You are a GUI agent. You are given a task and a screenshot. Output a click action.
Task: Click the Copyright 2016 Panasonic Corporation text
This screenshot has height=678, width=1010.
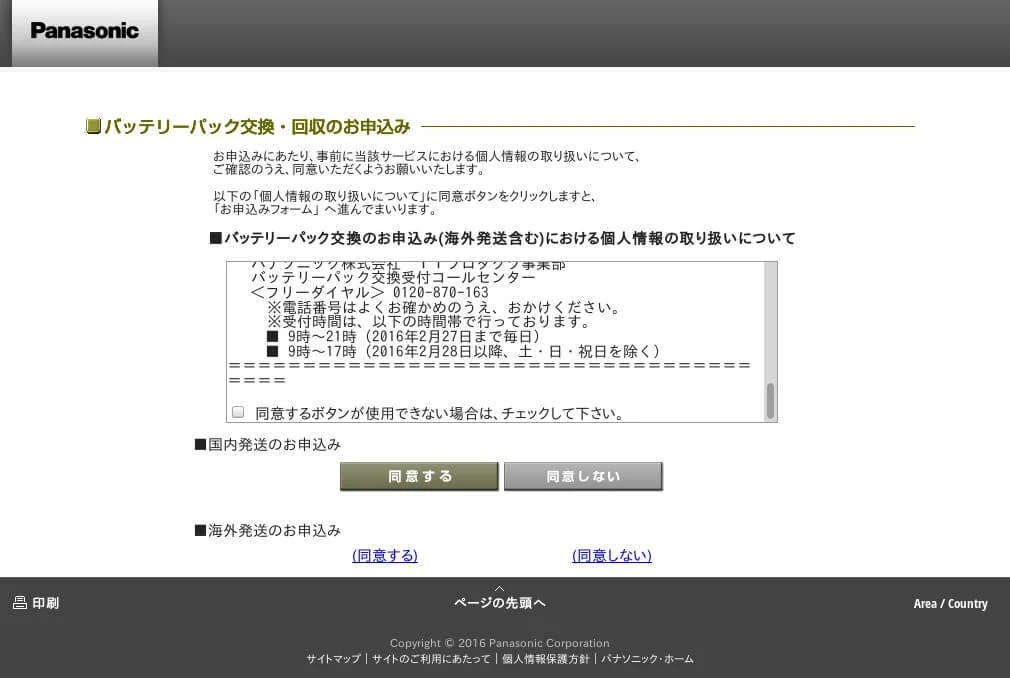point(499,643)
